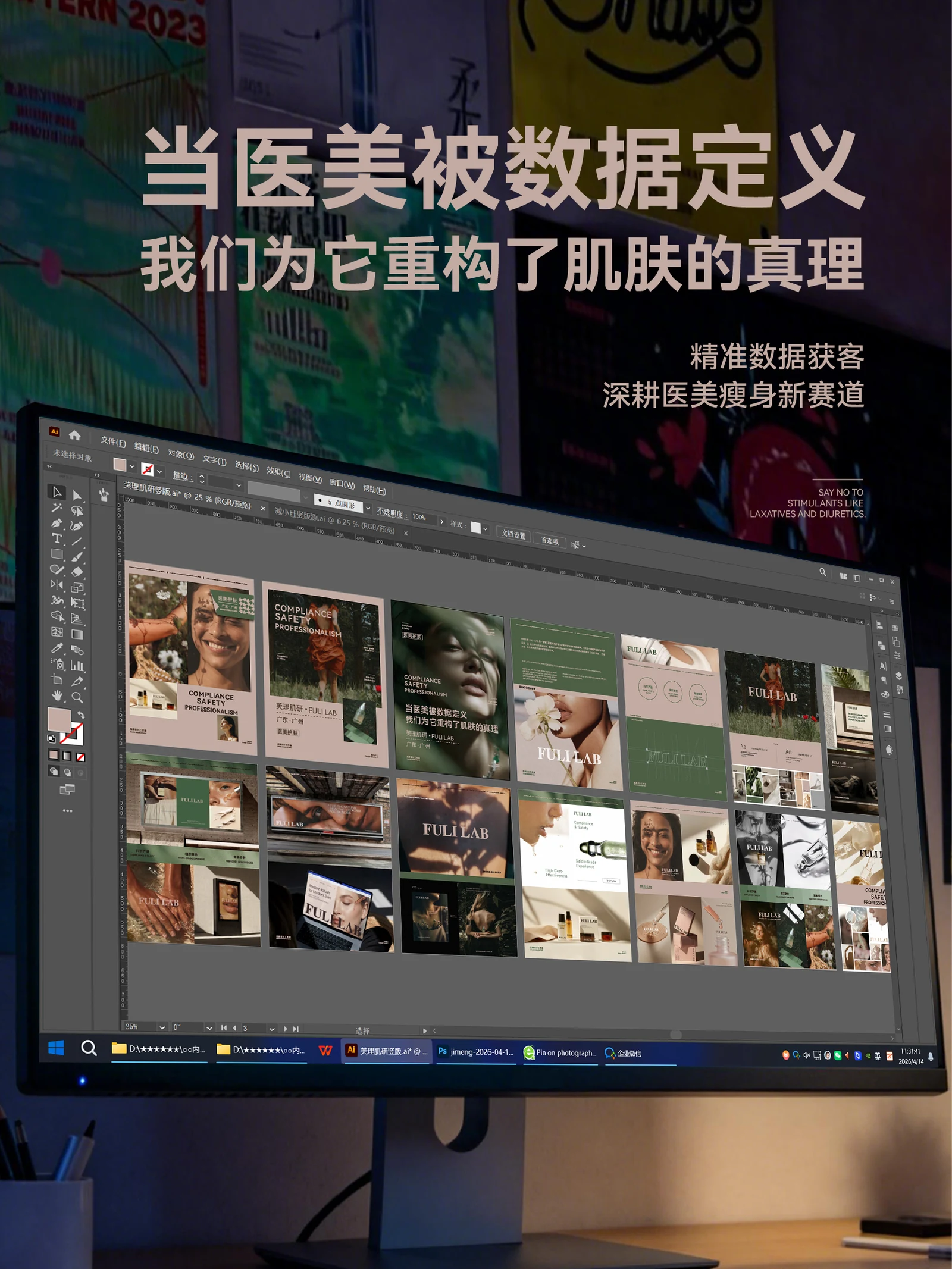Screen dimensions: 952x1269
Task: Select the Curvature tool
Action: [x=77, y=527]
